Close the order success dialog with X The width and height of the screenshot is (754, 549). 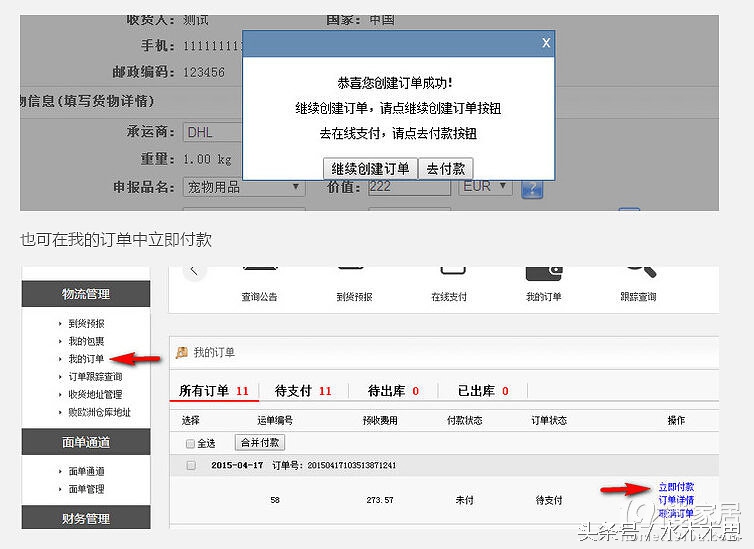546,43
